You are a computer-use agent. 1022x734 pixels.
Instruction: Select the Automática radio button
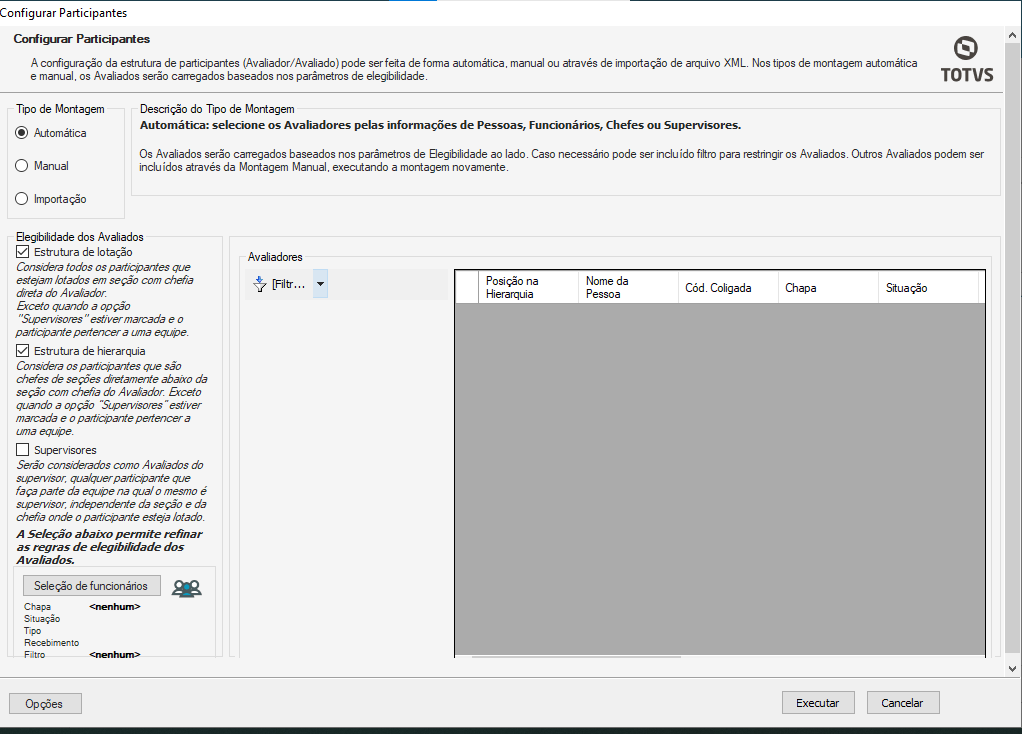tap(22, 133)
